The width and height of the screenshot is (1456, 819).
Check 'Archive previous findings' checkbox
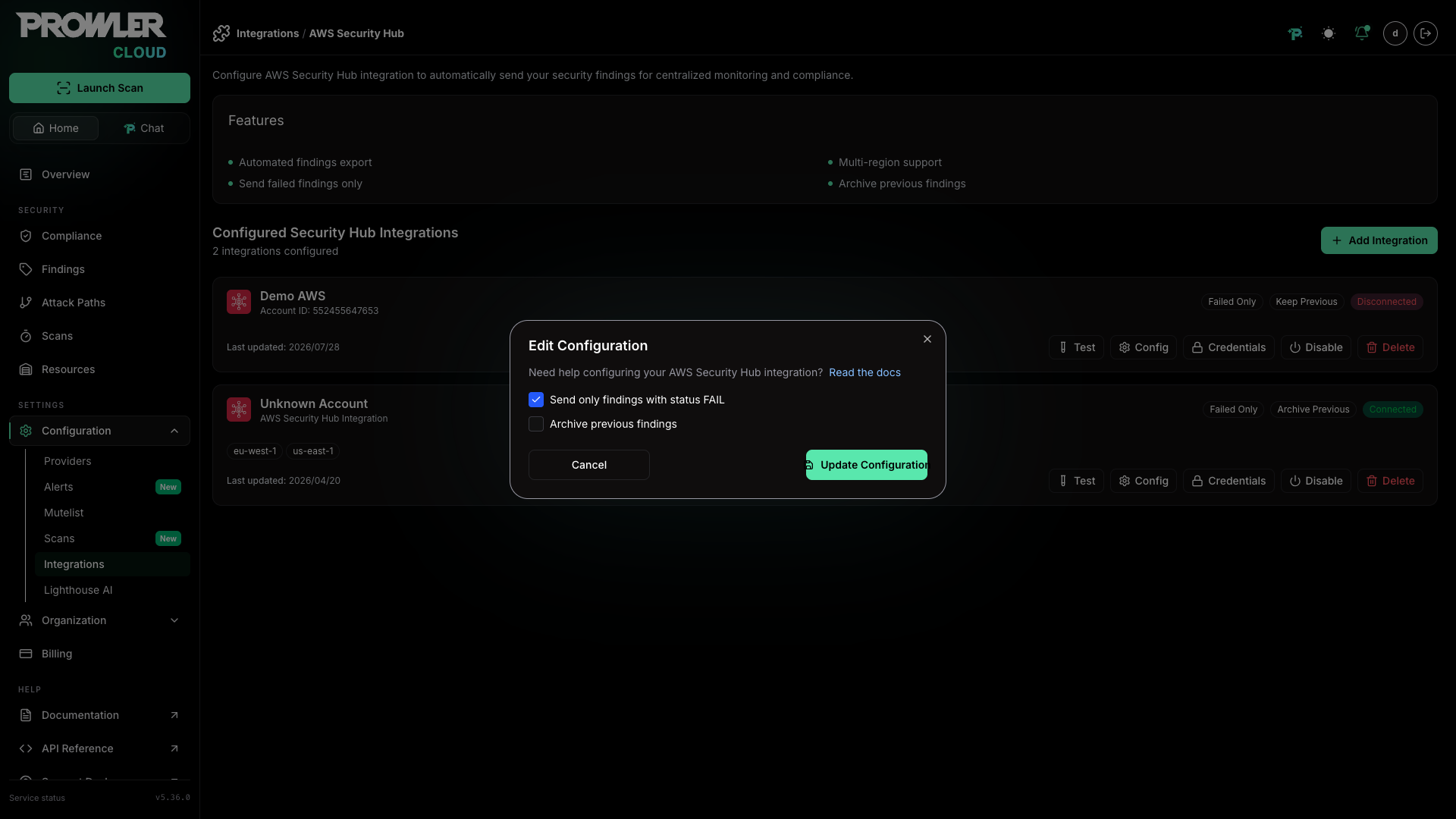click(536, 424)
